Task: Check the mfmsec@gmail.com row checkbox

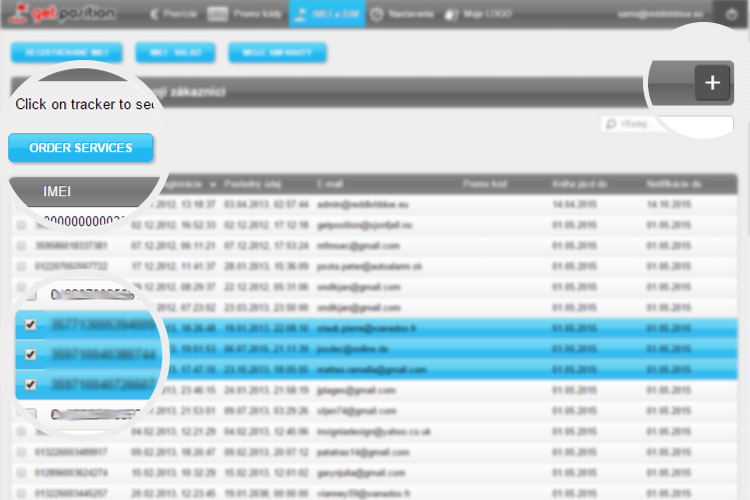Action: [21, 245]
